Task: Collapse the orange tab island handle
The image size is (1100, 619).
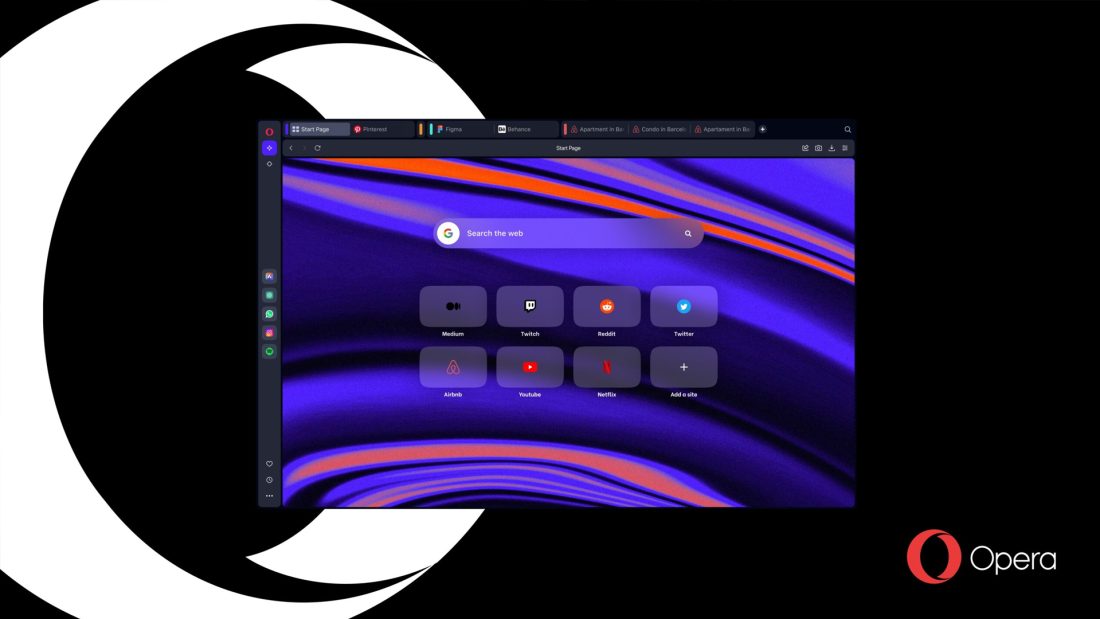Action: (x=421, y=129)
